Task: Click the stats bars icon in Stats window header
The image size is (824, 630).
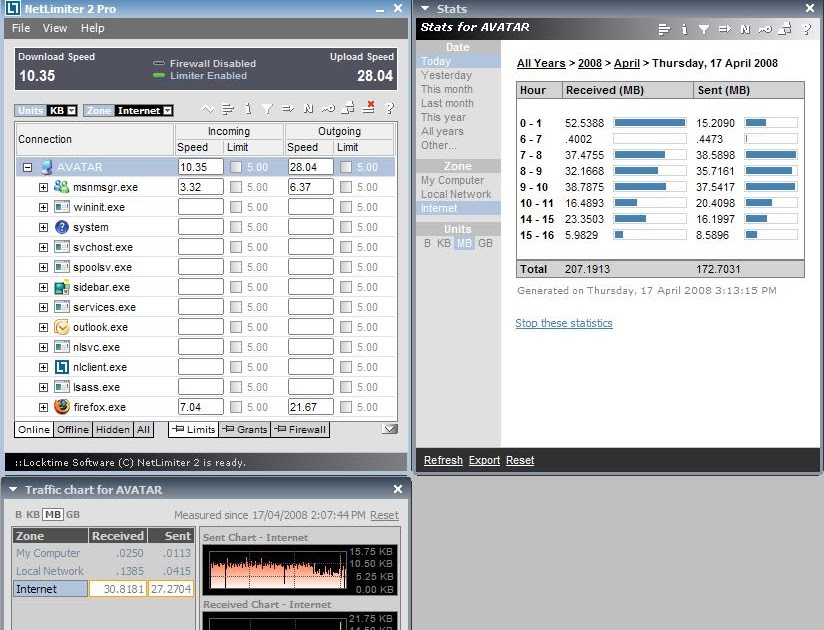Action: [x=664, y=29]
